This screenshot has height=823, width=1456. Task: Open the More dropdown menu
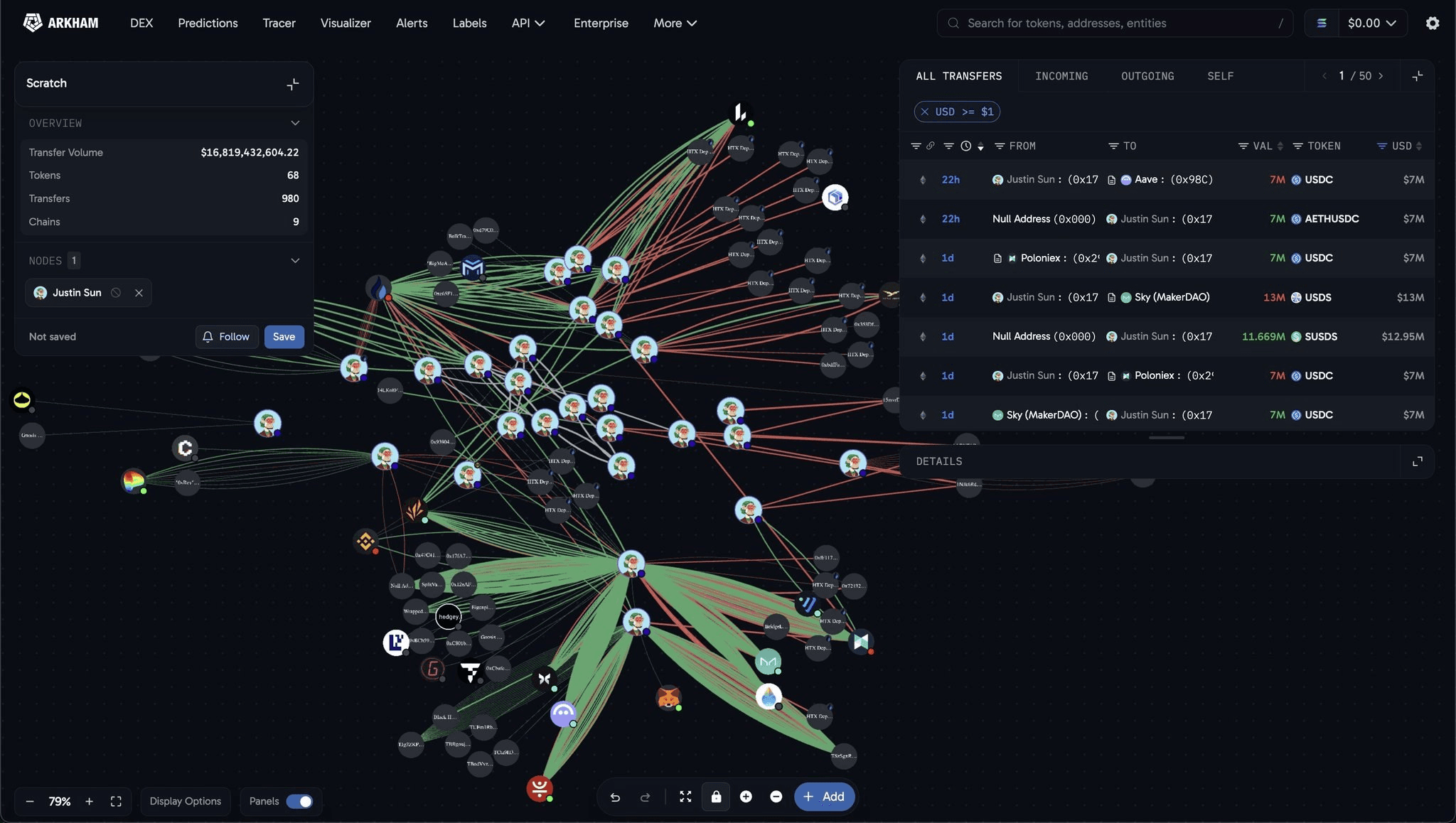click(x=675, y=23)
